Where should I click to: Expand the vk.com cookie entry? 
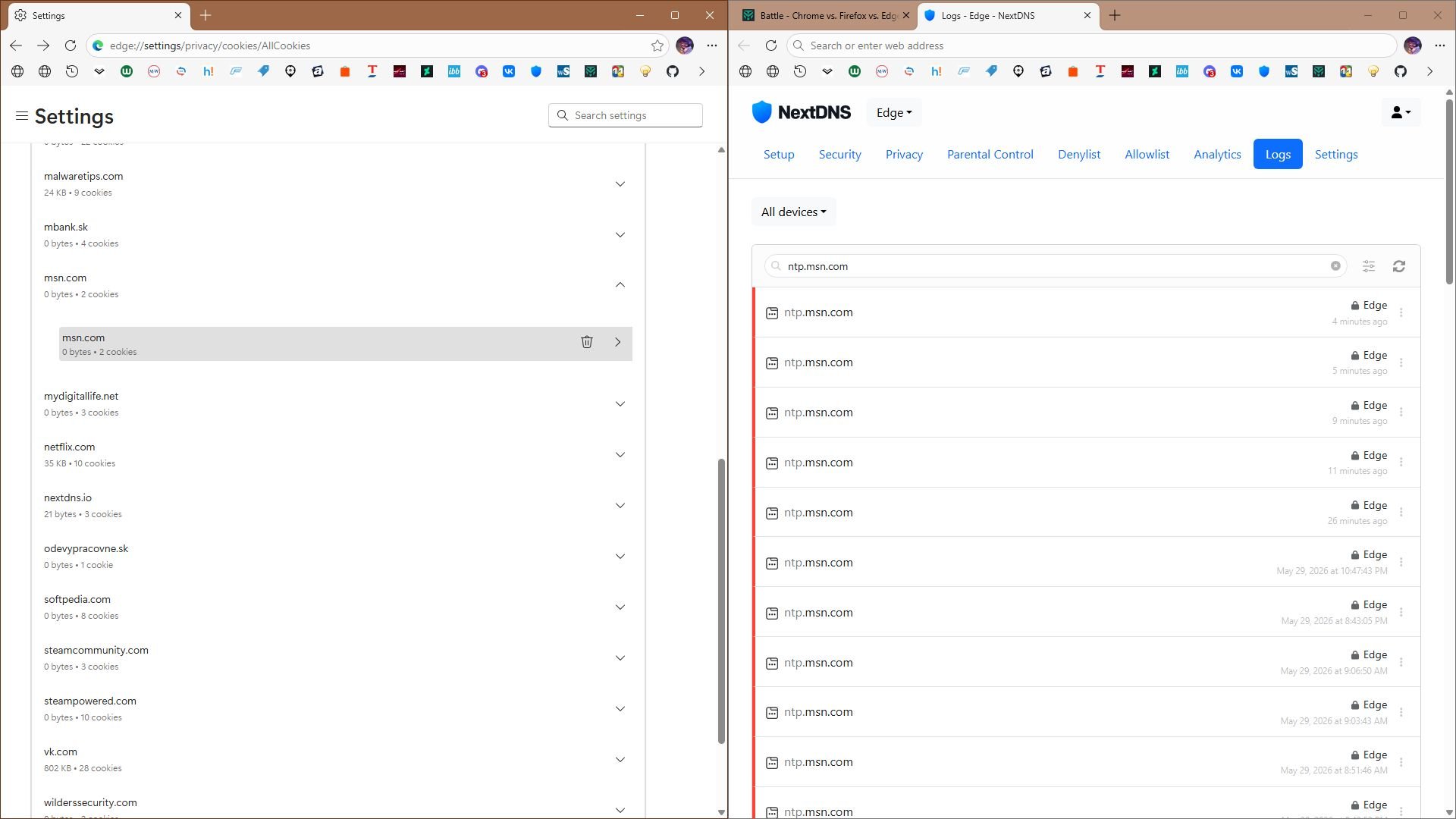[x=620, y=760]
